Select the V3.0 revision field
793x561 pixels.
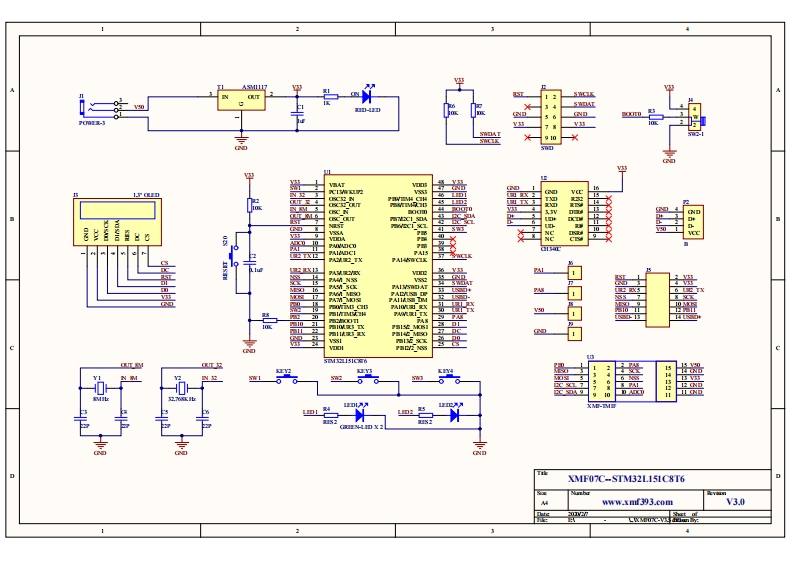(735, 501)
